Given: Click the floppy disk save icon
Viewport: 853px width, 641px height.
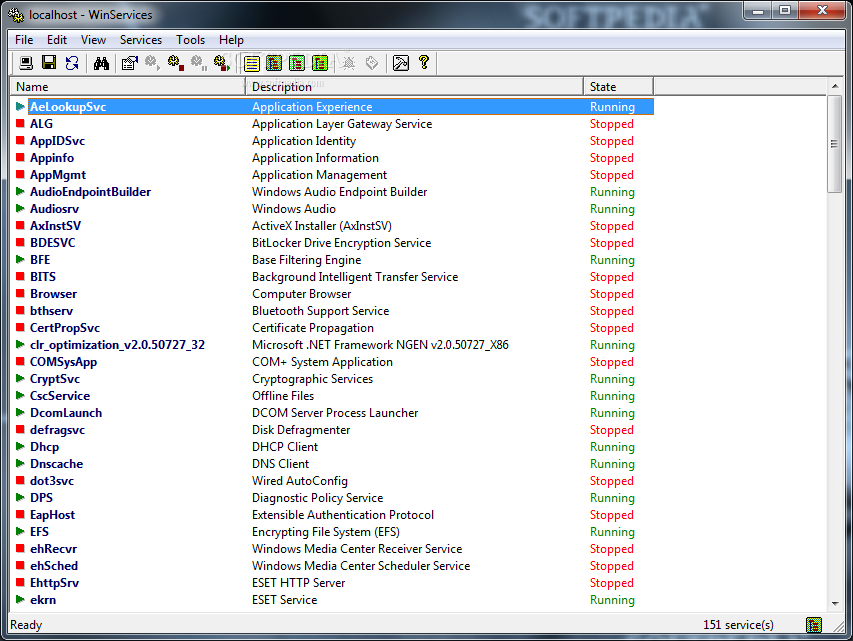Looking at the screenshot, I should (x=49, y=63).
